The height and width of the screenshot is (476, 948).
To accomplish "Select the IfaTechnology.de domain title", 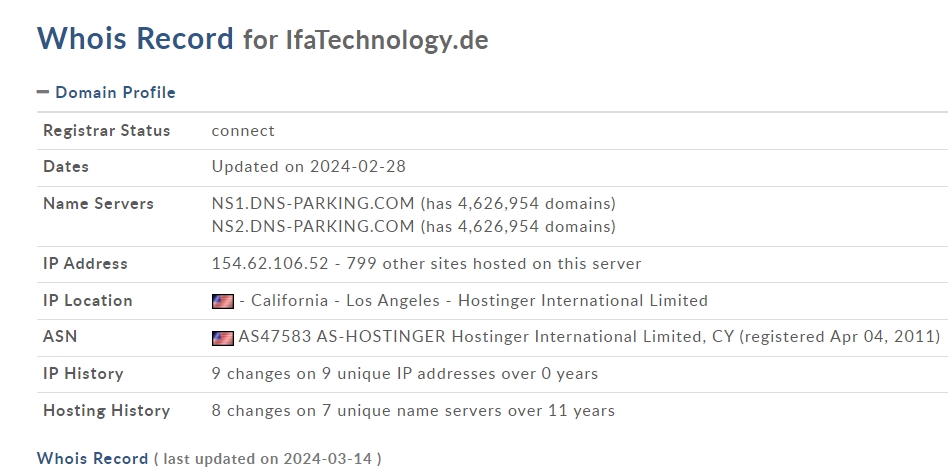I will pyautogui.click(x=387, y=40).
